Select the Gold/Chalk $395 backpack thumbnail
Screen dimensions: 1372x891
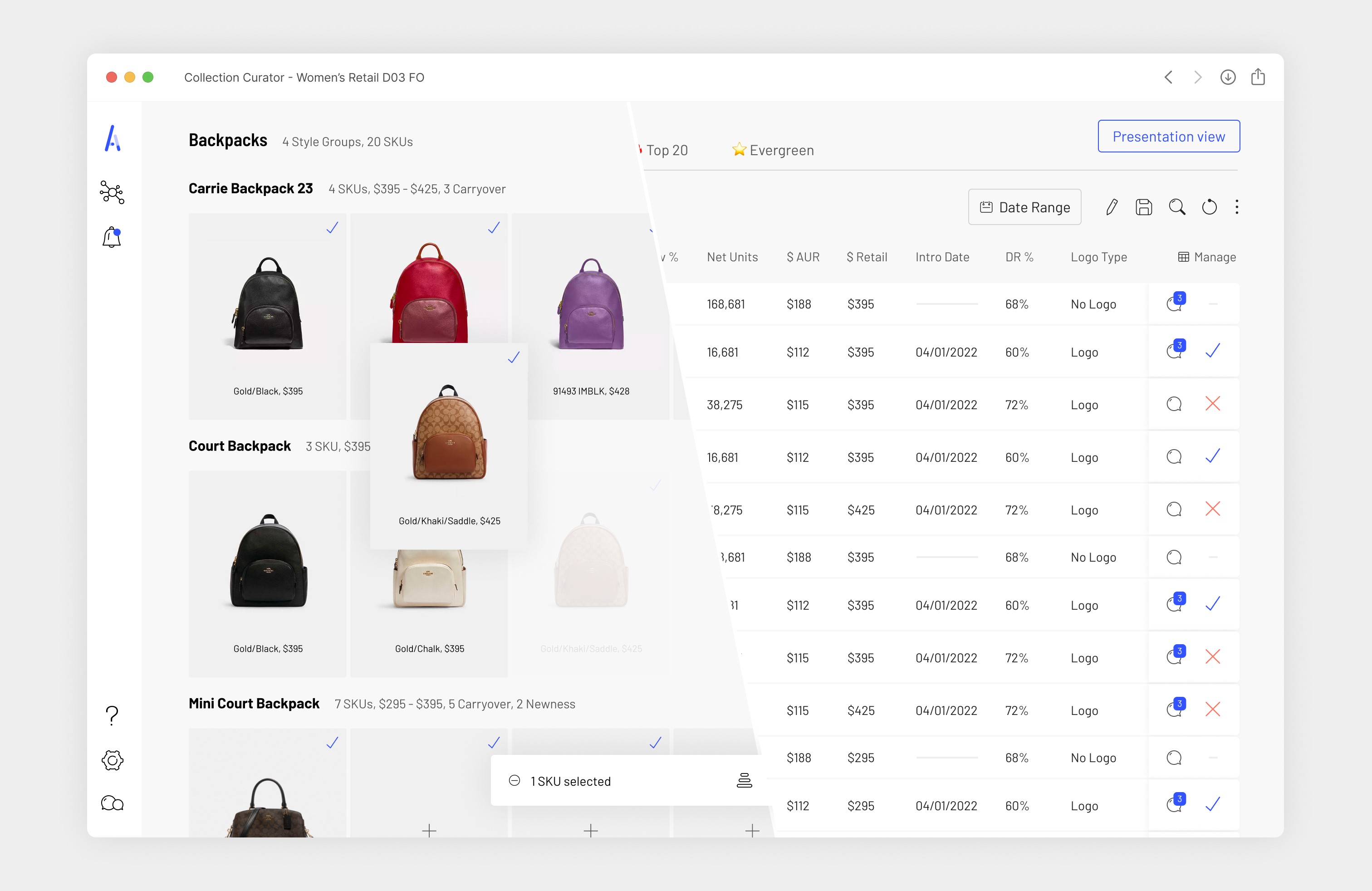click(430, 579)
